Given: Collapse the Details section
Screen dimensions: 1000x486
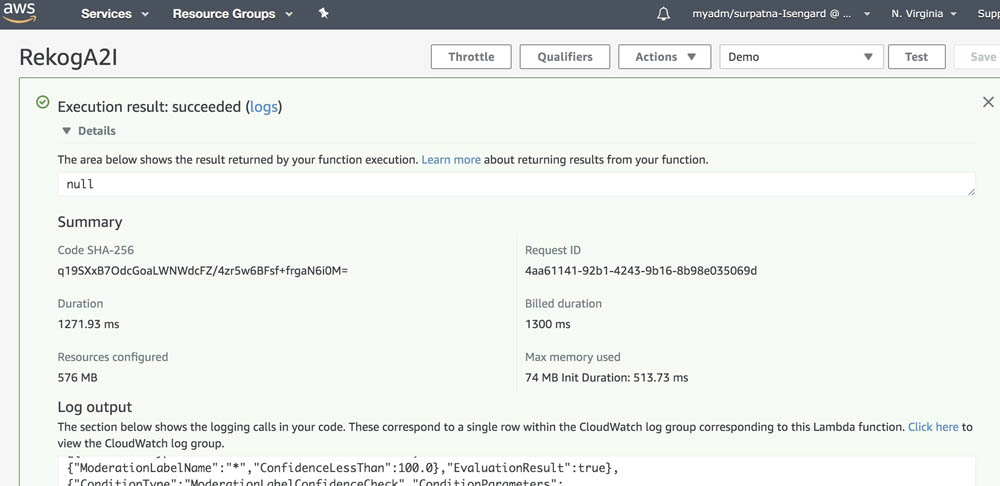Looking at the screenshot, I should tap(89, 131).
